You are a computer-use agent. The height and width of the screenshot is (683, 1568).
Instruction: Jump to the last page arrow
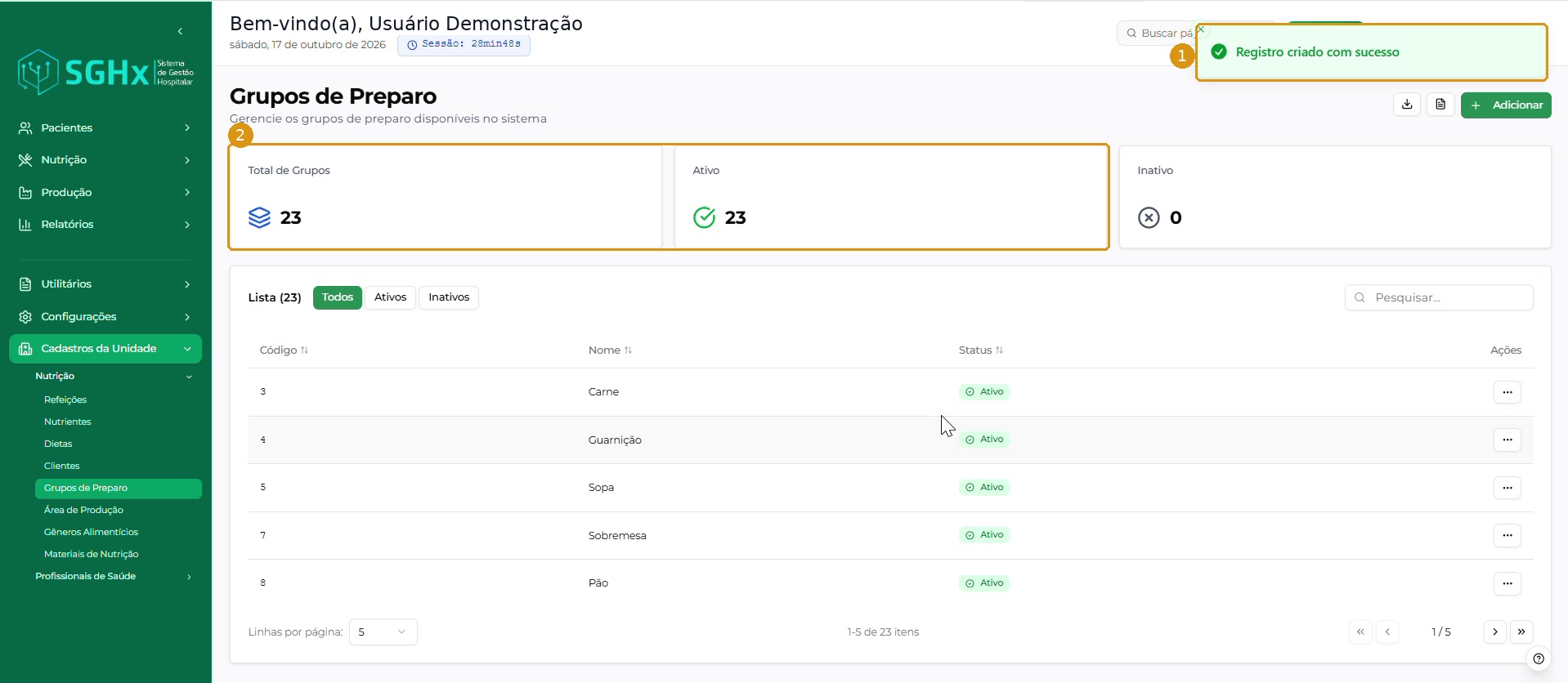coord(1521,632)
